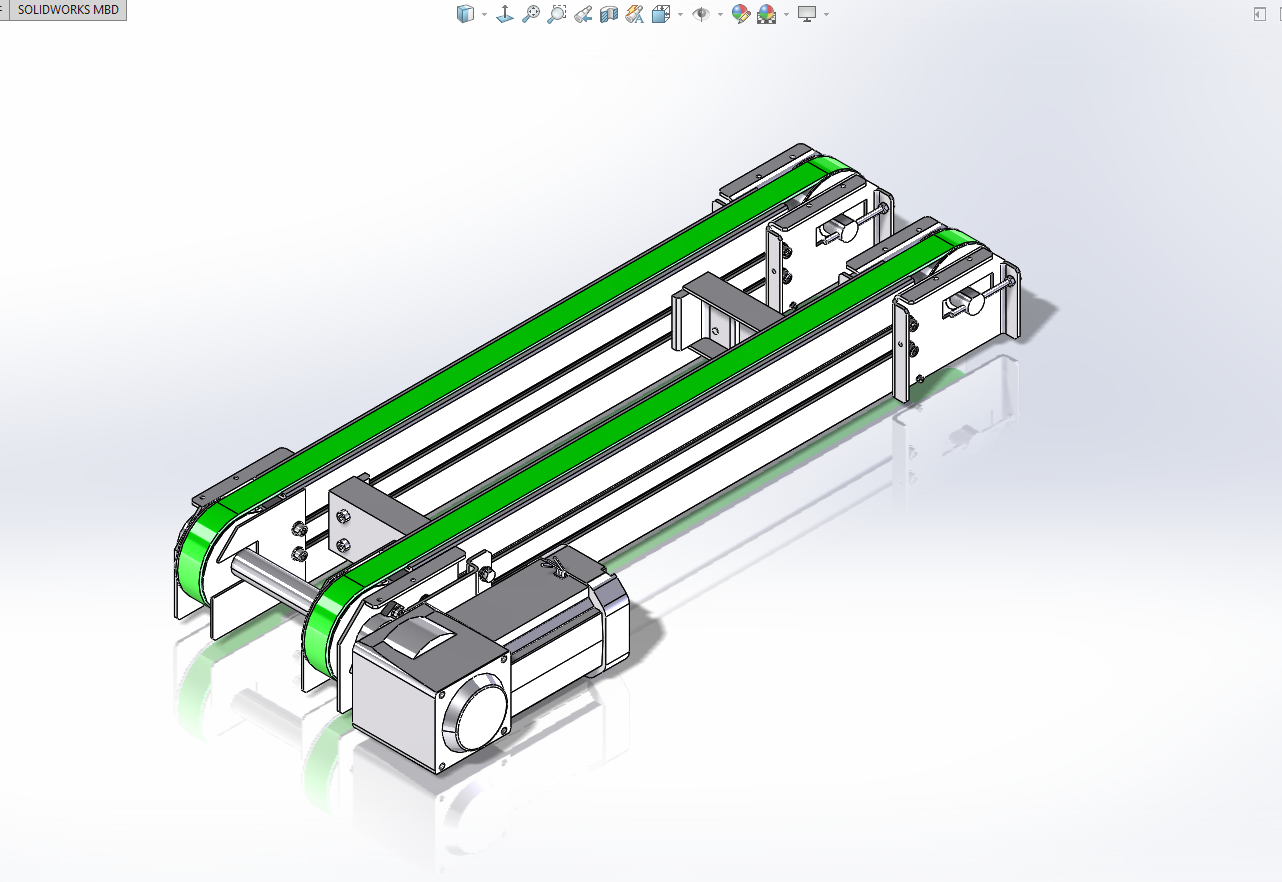Open the Hide/Show Items dropdown arrow
This screenshot has height=882, width=1282.
pyautogui.click(x=720, y=15)
